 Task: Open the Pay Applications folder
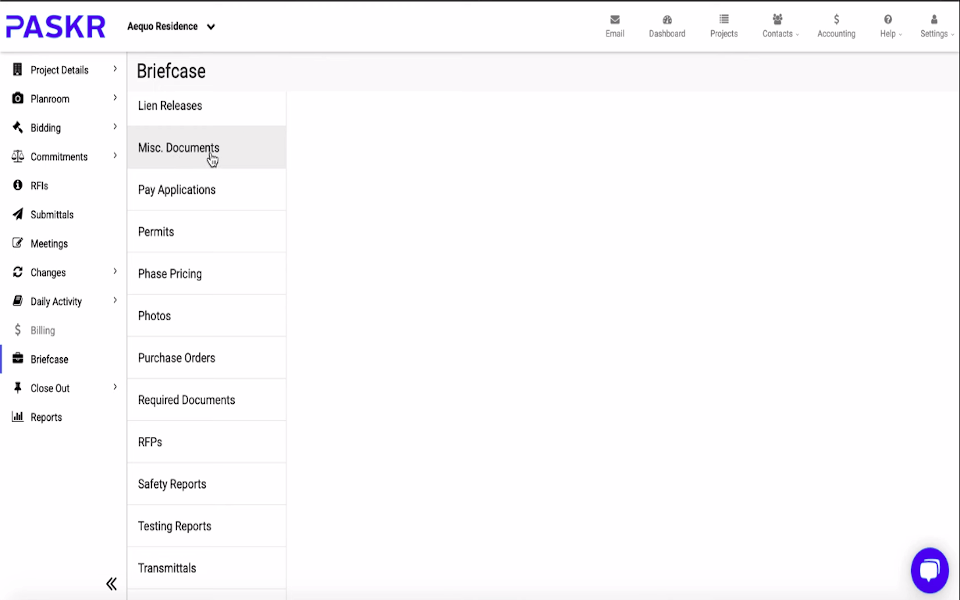coord(206,190)
